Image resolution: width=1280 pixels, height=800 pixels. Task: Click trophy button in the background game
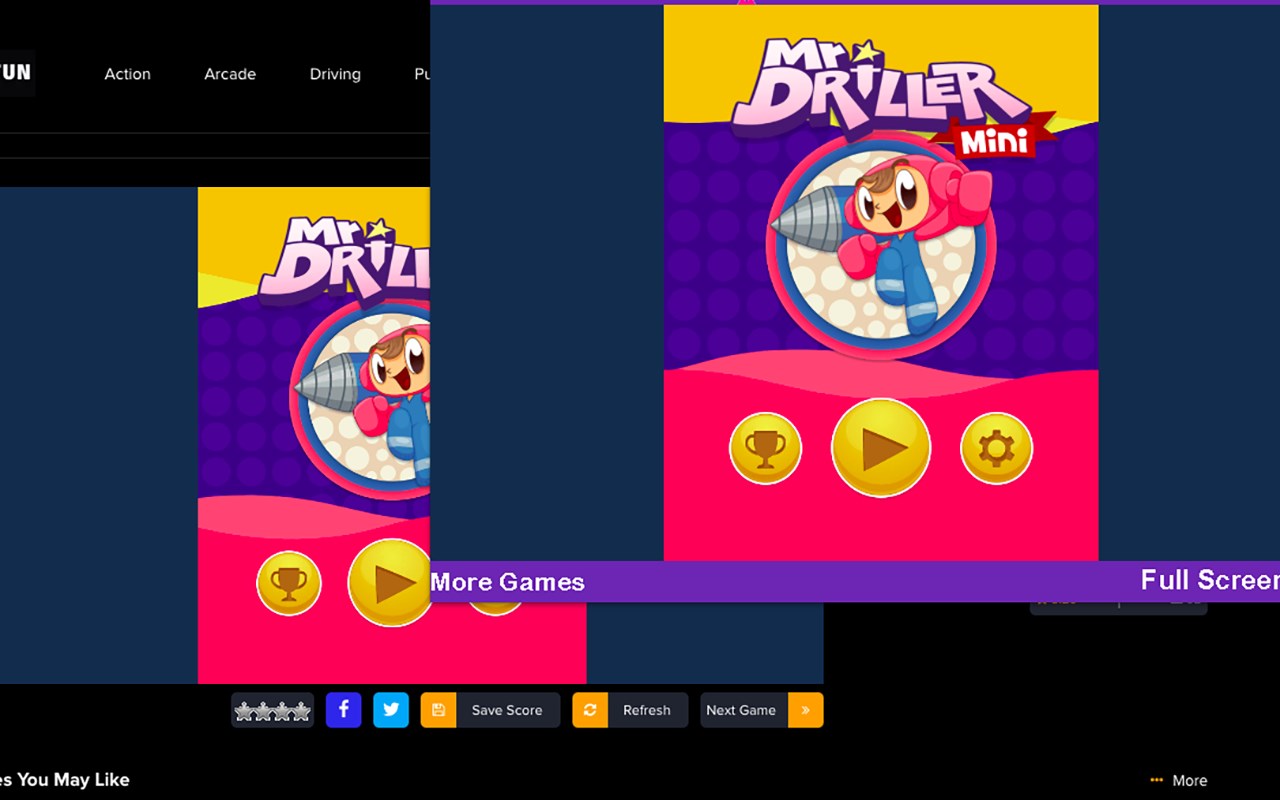point(289,583)
